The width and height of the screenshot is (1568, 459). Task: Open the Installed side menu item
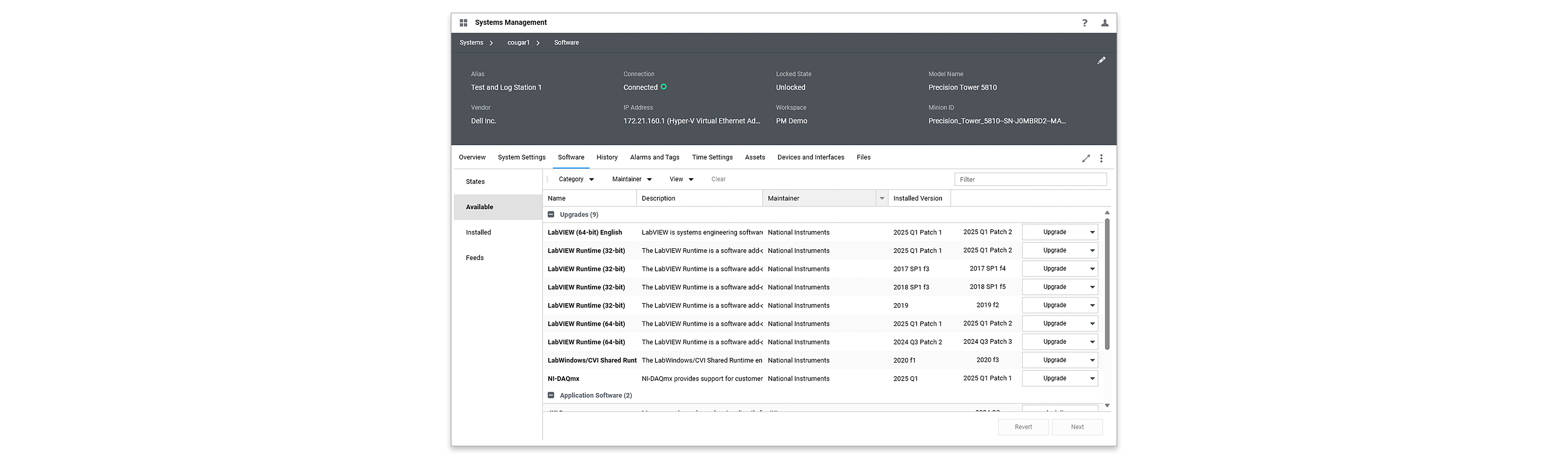(497, 232)
